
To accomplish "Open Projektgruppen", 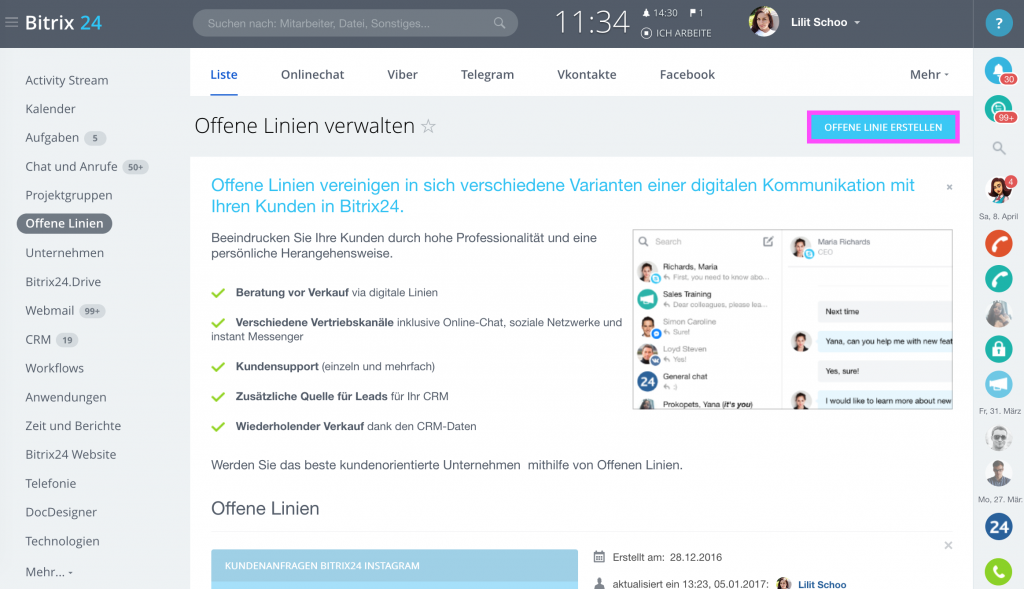I will [69, 195].
